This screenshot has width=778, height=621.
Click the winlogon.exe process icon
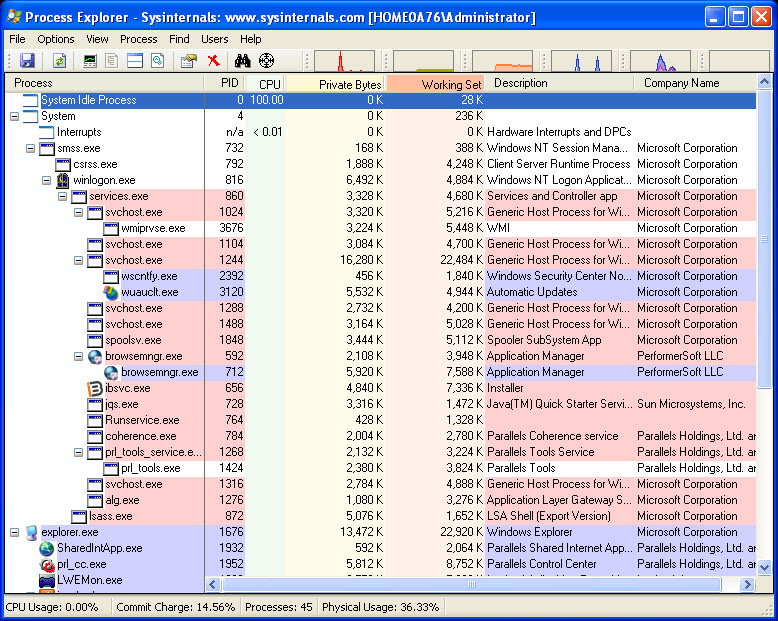tap(63, 180)
